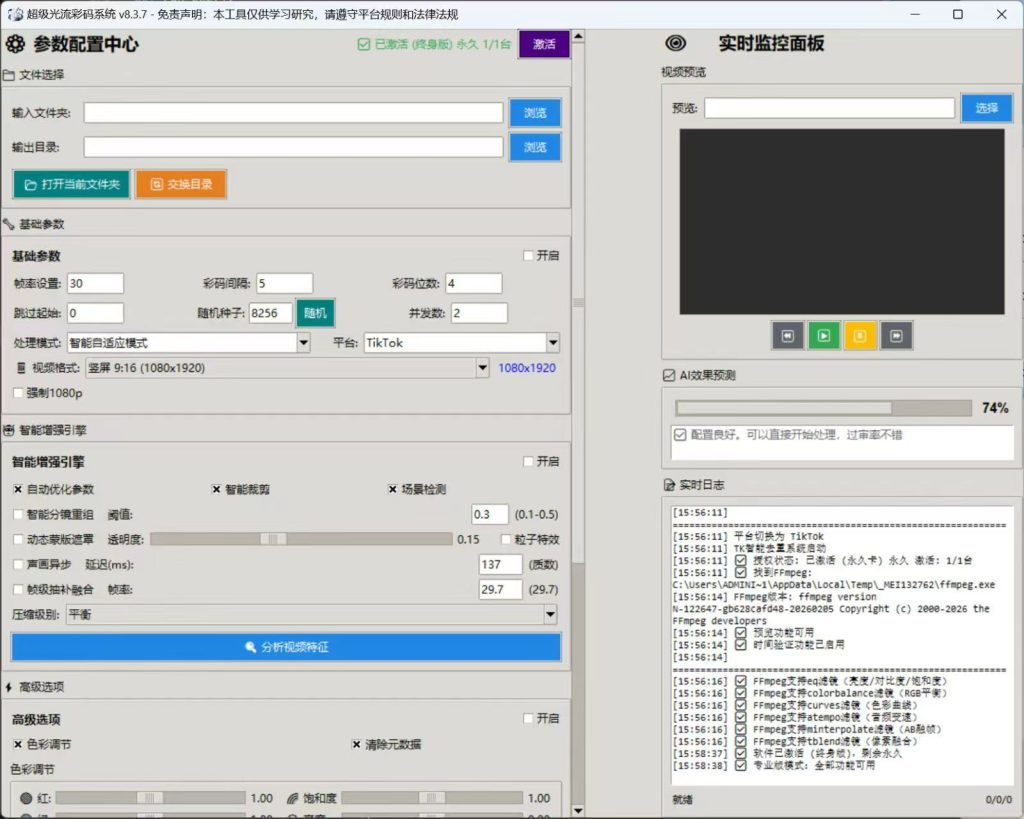The width and height of the screenshot is (1024, 819).
Task: Click the green checkmark icon before 已激活
Action: click(364, 44)
